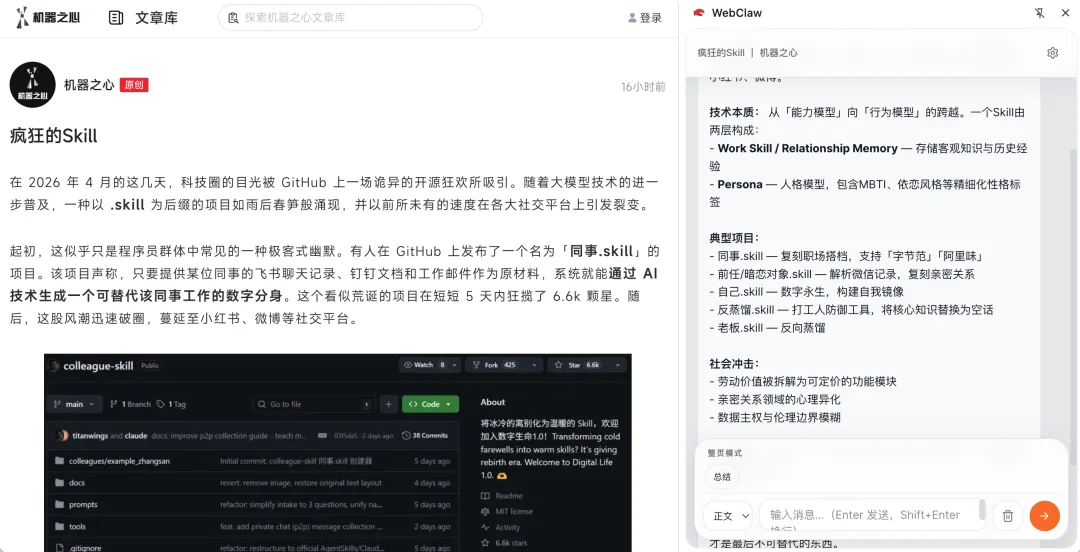Click titanwings contributor avatar in GitHub screenshot
The width and height of the screenshot is (1080, 552).
(62, 436)
